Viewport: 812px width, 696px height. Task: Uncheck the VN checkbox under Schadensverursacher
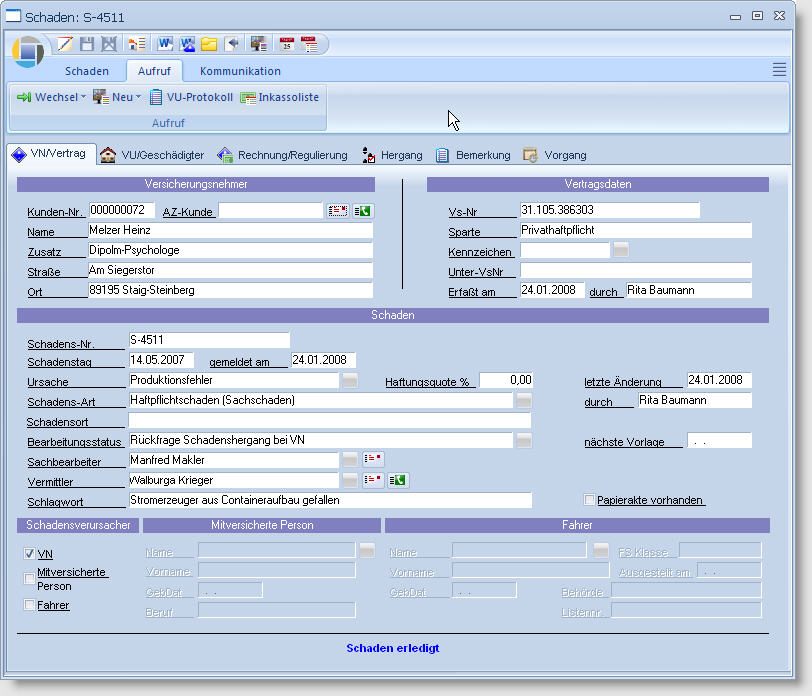(29, 553)
